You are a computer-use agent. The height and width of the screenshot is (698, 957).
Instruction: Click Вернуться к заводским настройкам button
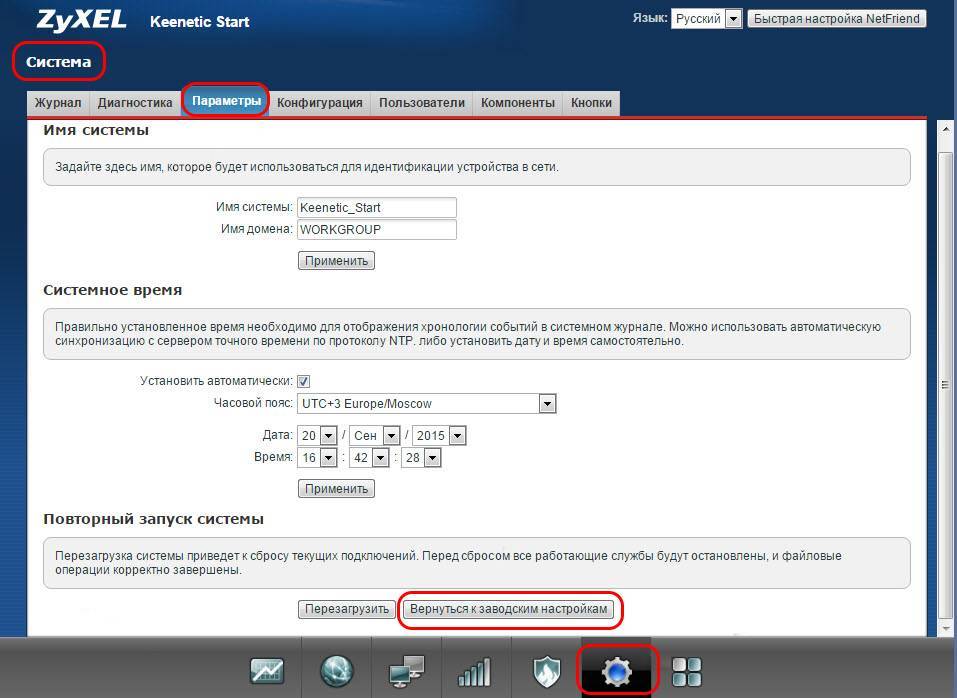509,608
